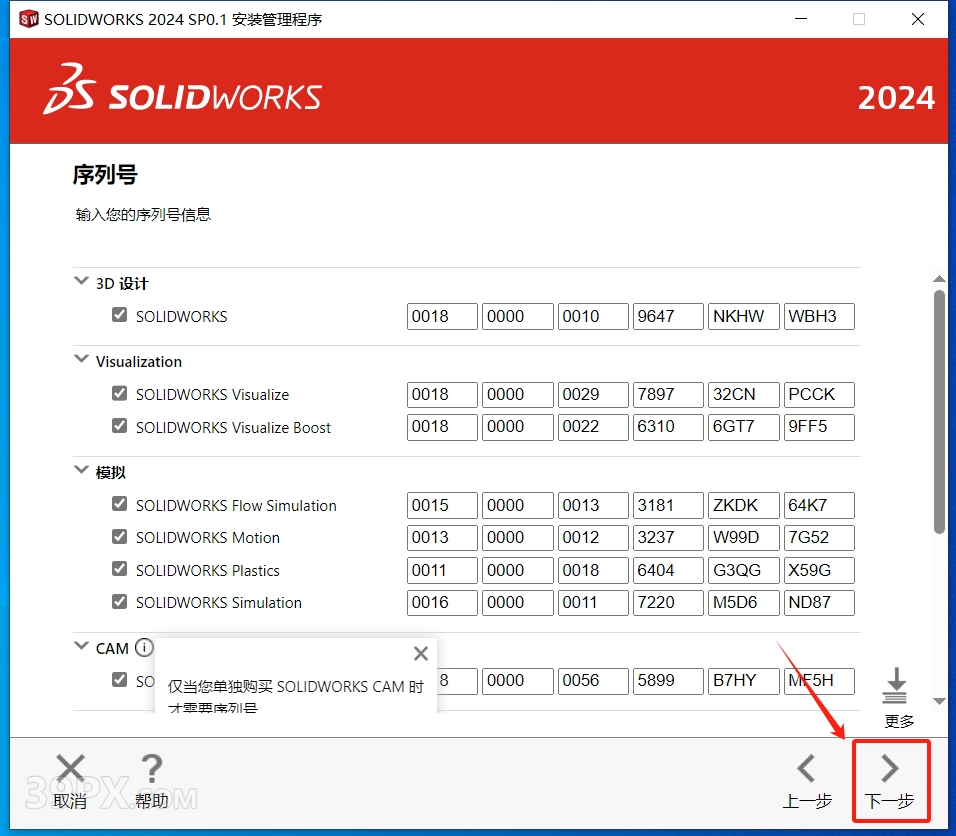Uncheck the SOLIDWORKS 3D design checkbox
The width and height of the screenshot is (956, 836).
pos(120,315)
